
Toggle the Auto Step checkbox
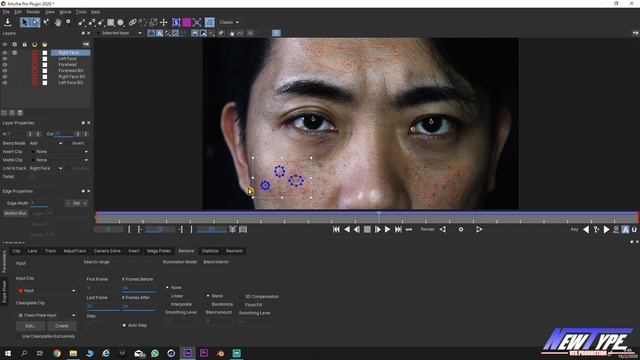[x=124, y=325]
